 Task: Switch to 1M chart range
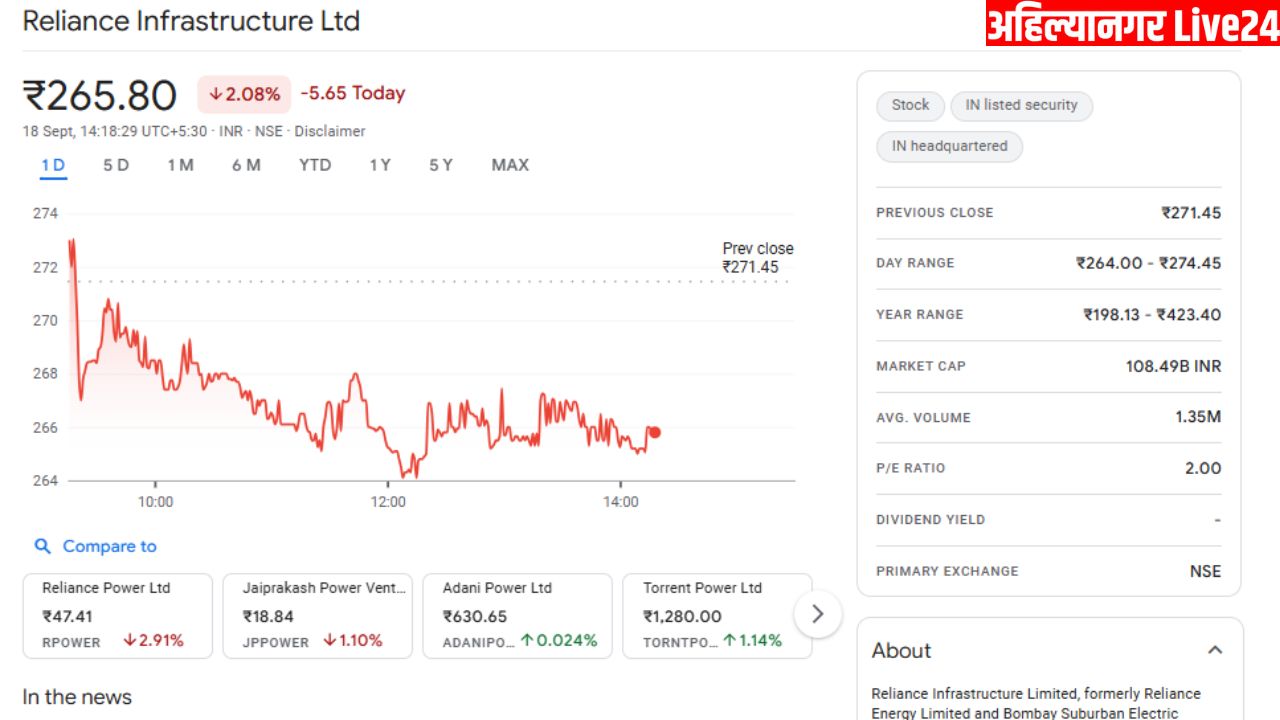tap(181, 165)
